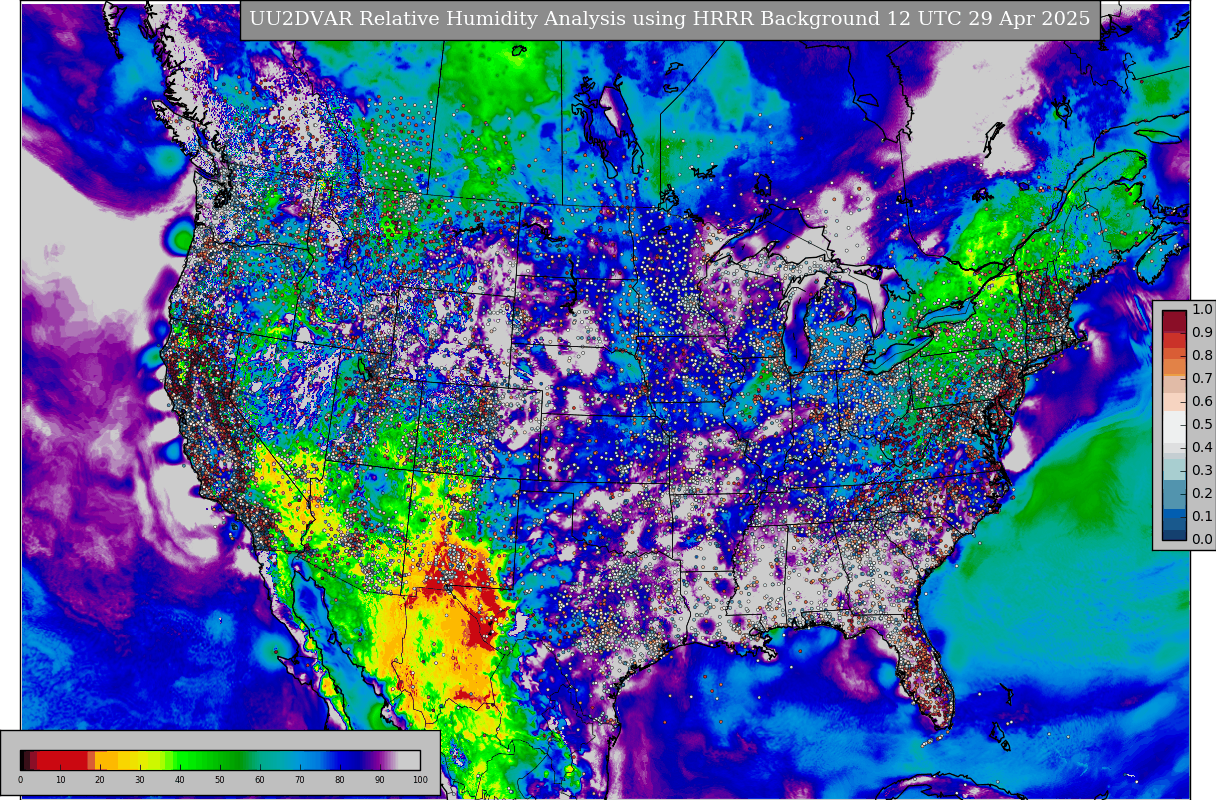Select the dark maroon top swatch of the vertical legend

pyautogui.click(x=1174, y=320)
